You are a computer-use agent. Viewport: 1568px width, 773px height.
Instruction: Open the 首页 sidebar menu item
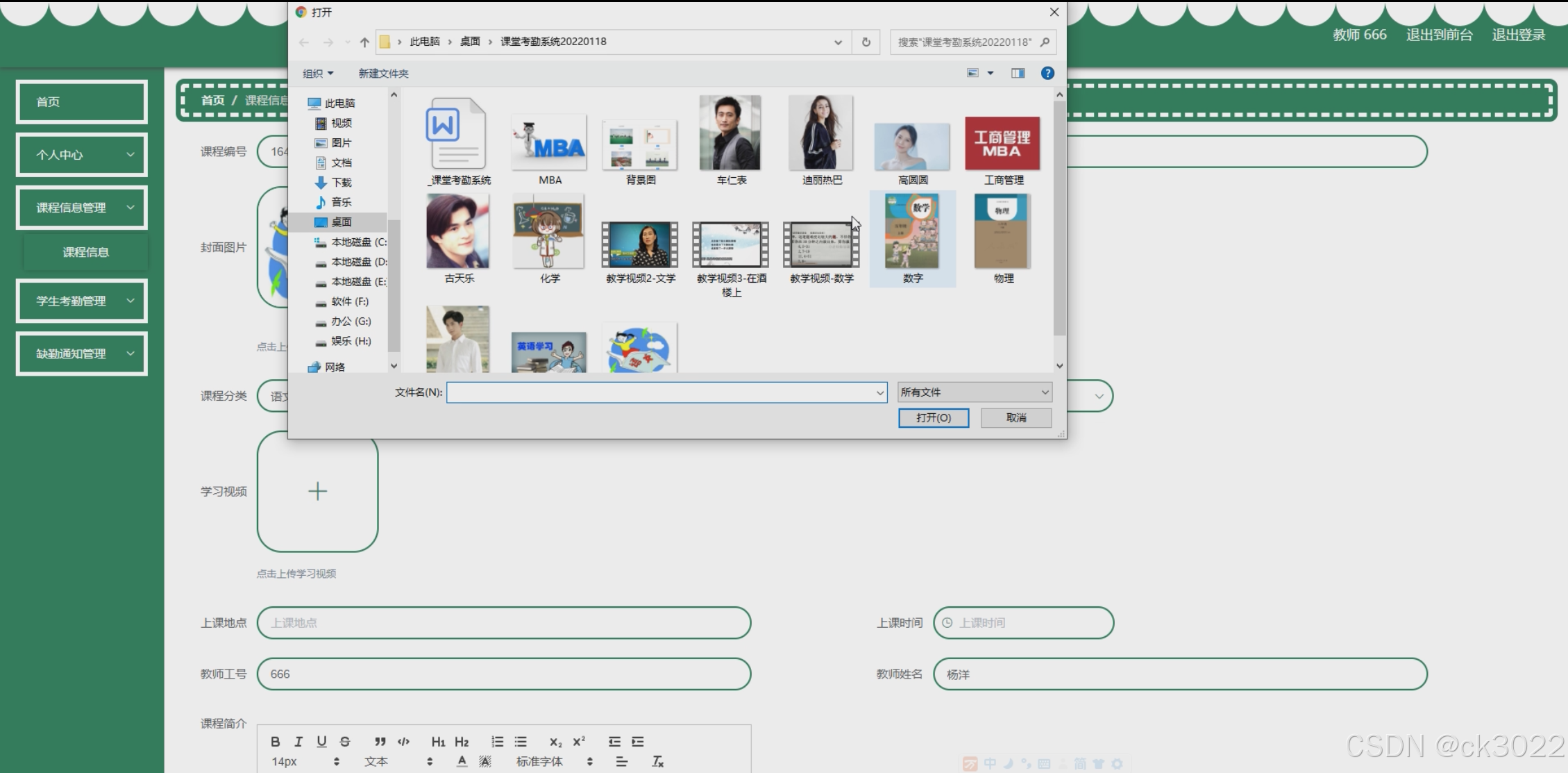point(81,101)
